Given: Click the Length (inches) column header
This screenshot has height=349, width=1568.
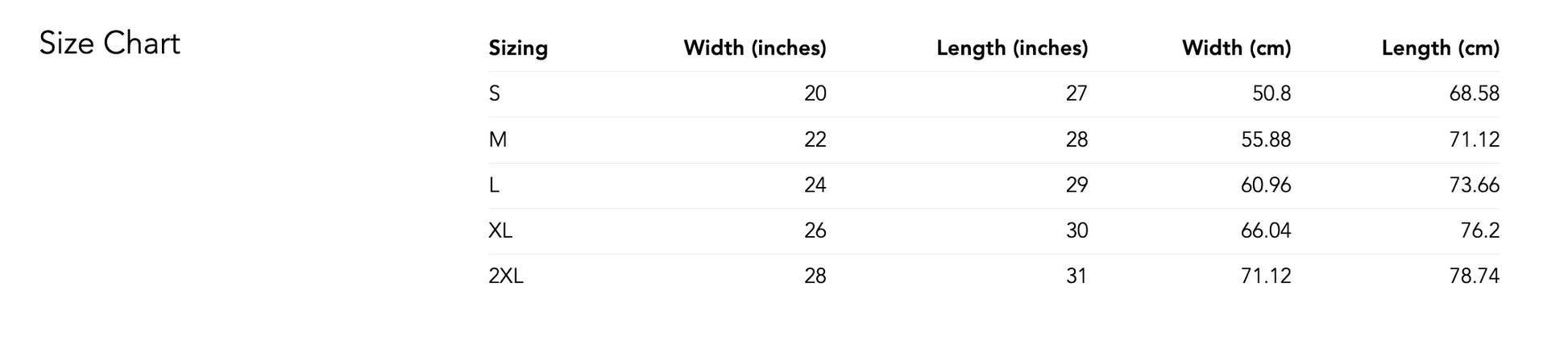Looking at the screenshot, I should pyautogui.click(x=1012, y=48).
